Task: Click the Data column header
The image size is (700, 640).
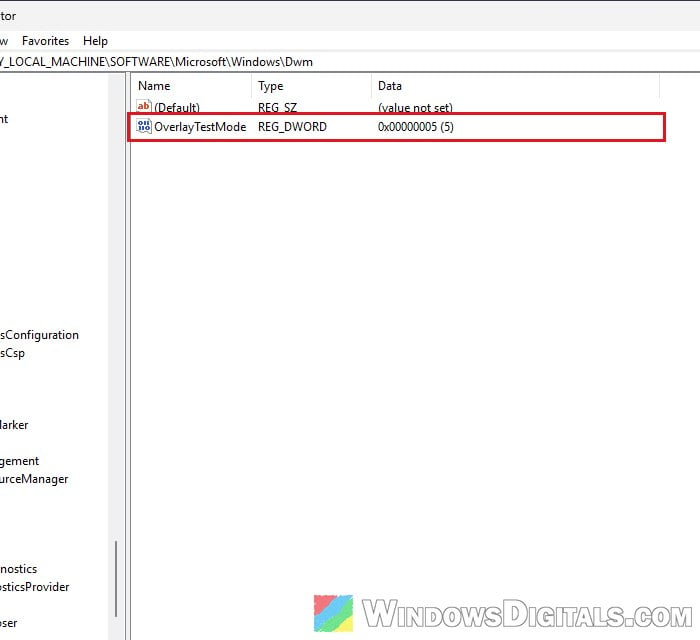Action: (x=390, y=86)
